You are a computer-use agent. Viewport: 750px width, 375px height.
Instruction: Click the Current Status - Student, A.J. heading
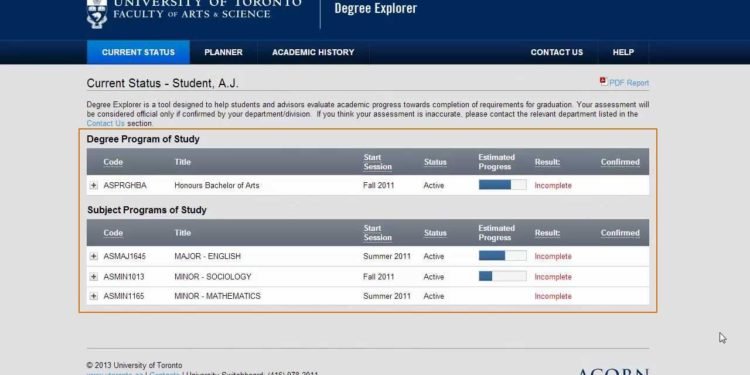click(162, 84)
